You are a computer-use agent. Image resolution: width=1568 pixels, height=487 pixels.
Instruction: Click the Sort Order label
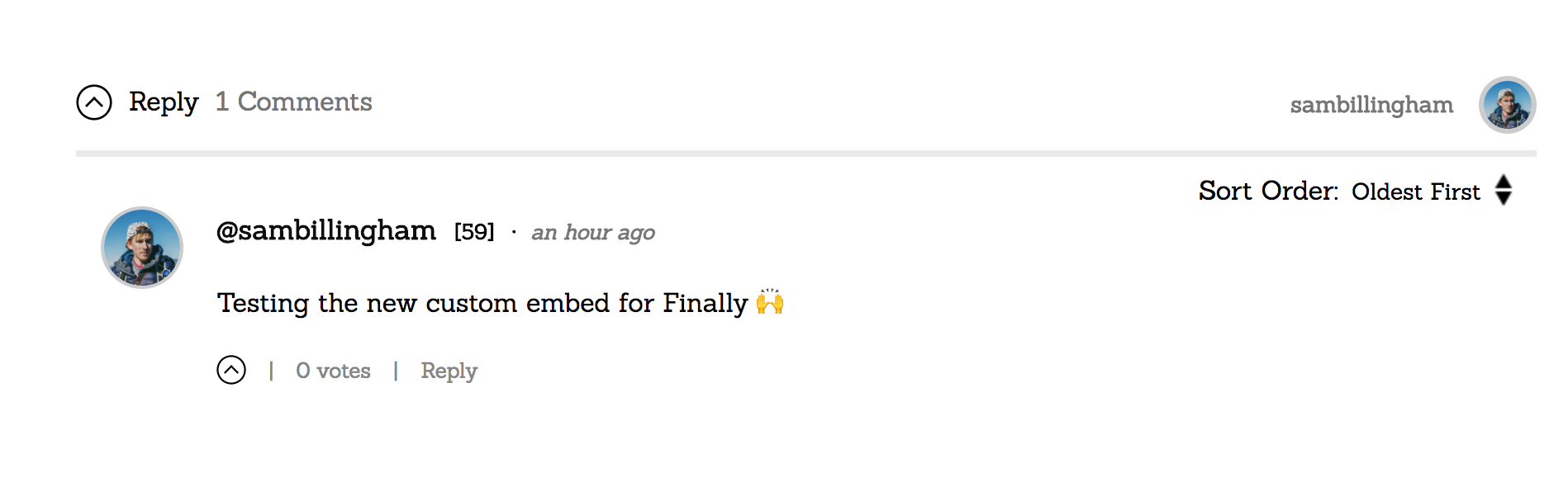point(1267,191)
